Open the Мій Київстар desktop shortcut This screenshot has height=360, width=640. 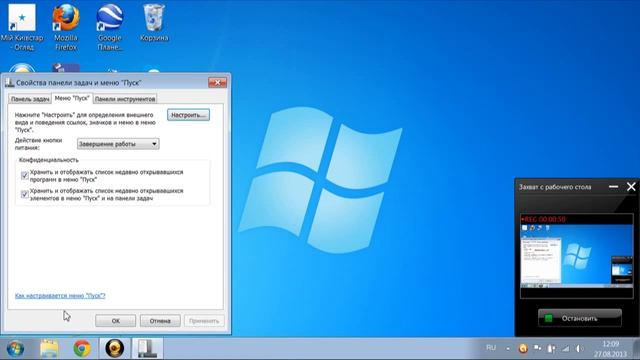click(22, 27)
